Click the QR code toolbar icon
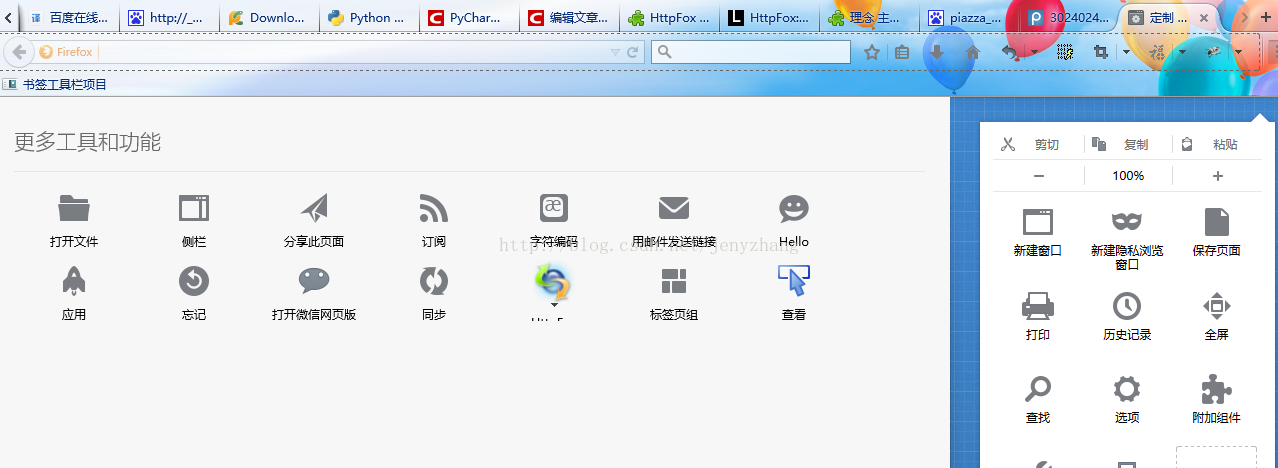 (x=1066, y=52)
